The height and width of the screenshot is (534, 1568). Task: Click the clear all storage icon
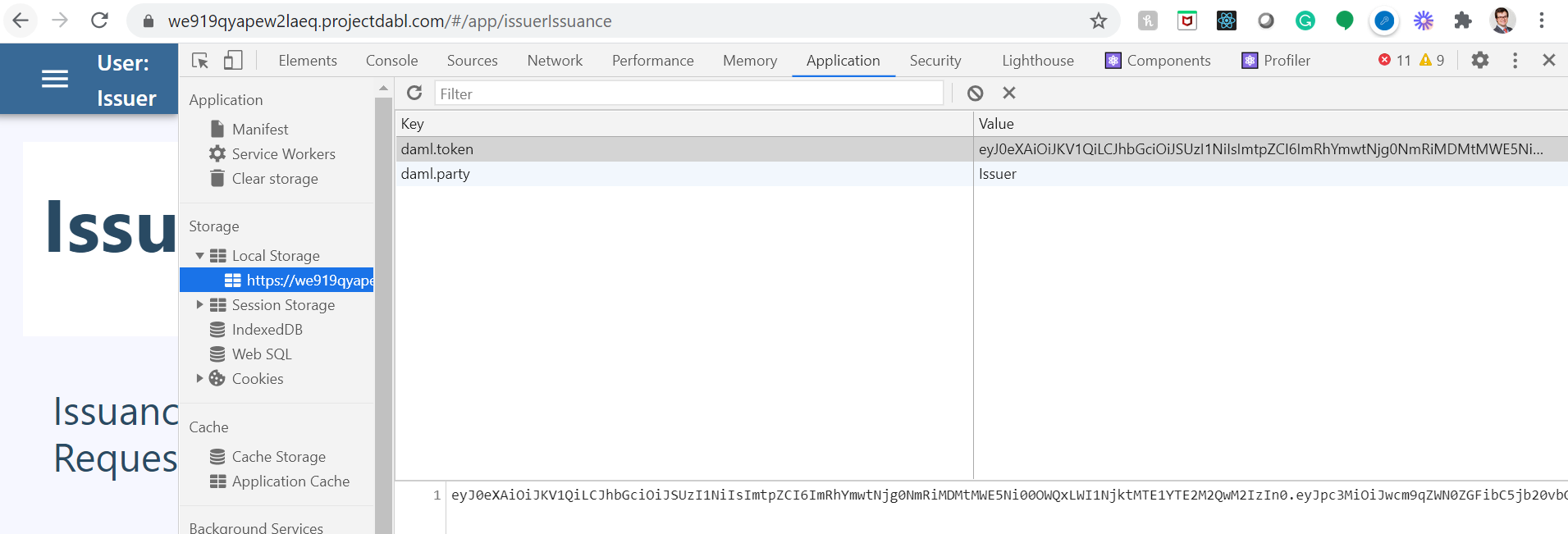[975, 94]
